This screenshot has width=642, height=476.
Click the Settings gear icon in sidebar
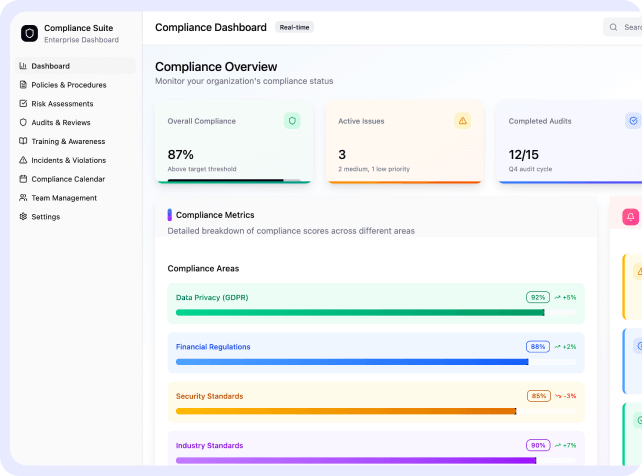pyautogui.click(x=24, y=217)
